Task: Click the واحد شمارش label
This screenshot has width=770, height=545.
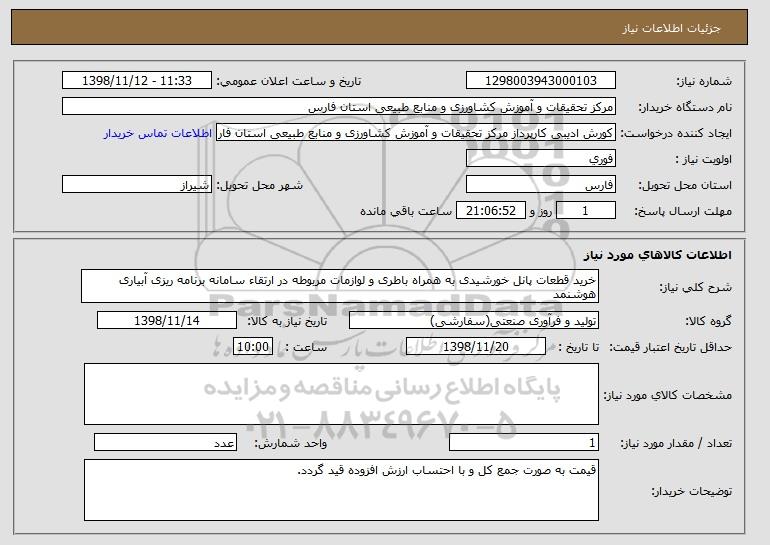Action: click(290, 443)
